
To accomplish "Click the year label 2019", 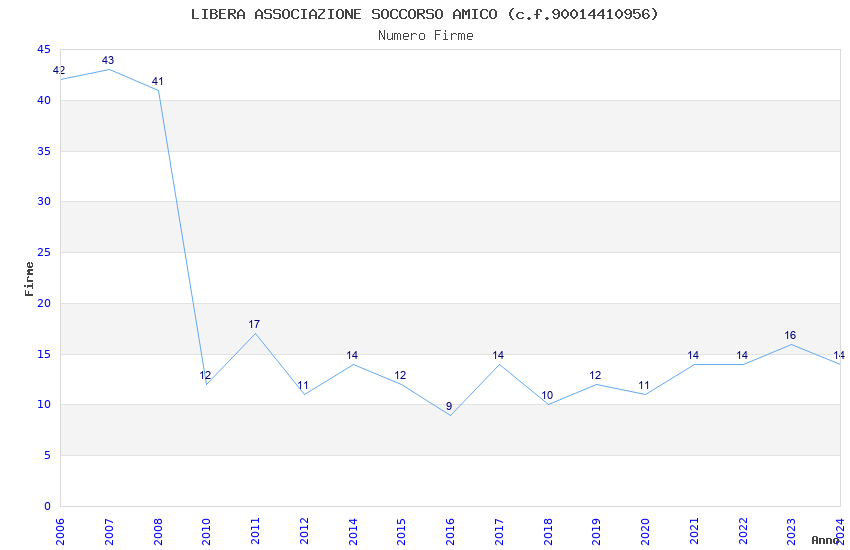I will click(x=596, y=532).
